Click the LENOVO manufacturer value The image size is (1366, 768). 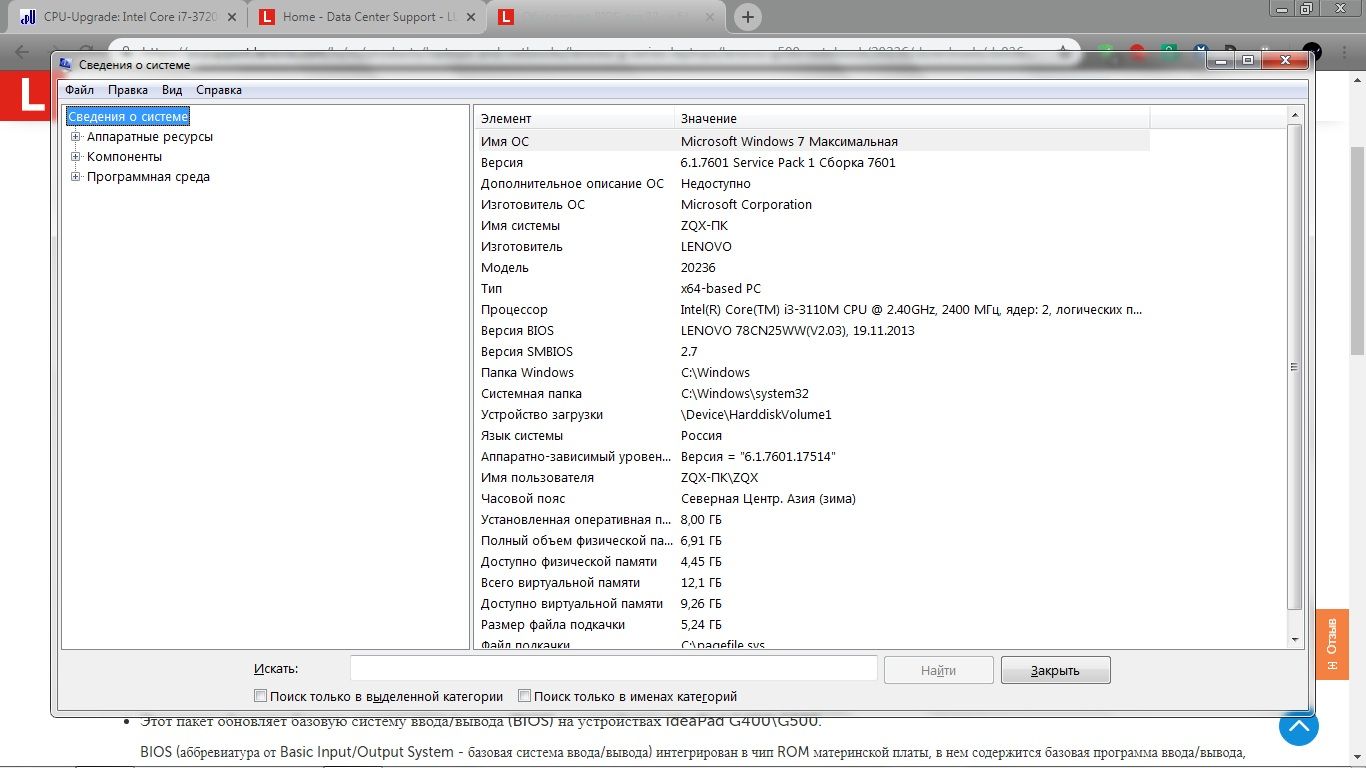706,246
